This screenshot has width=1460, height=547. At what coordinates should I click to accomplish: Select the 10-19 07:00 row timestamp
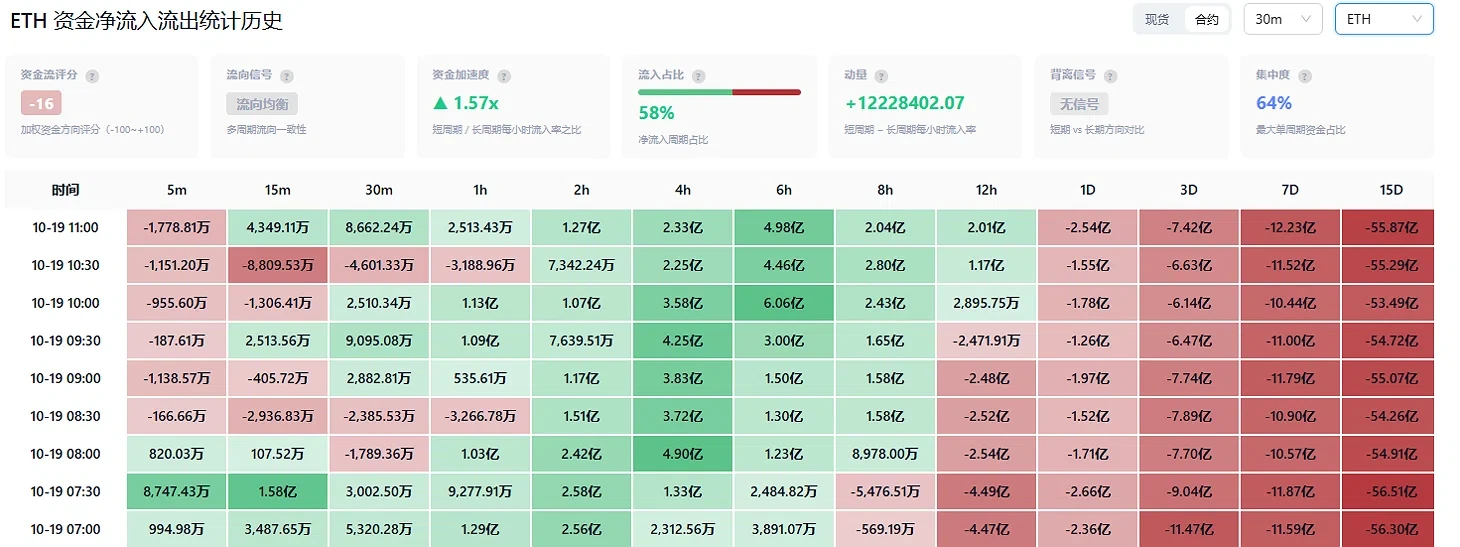[65, 528]
